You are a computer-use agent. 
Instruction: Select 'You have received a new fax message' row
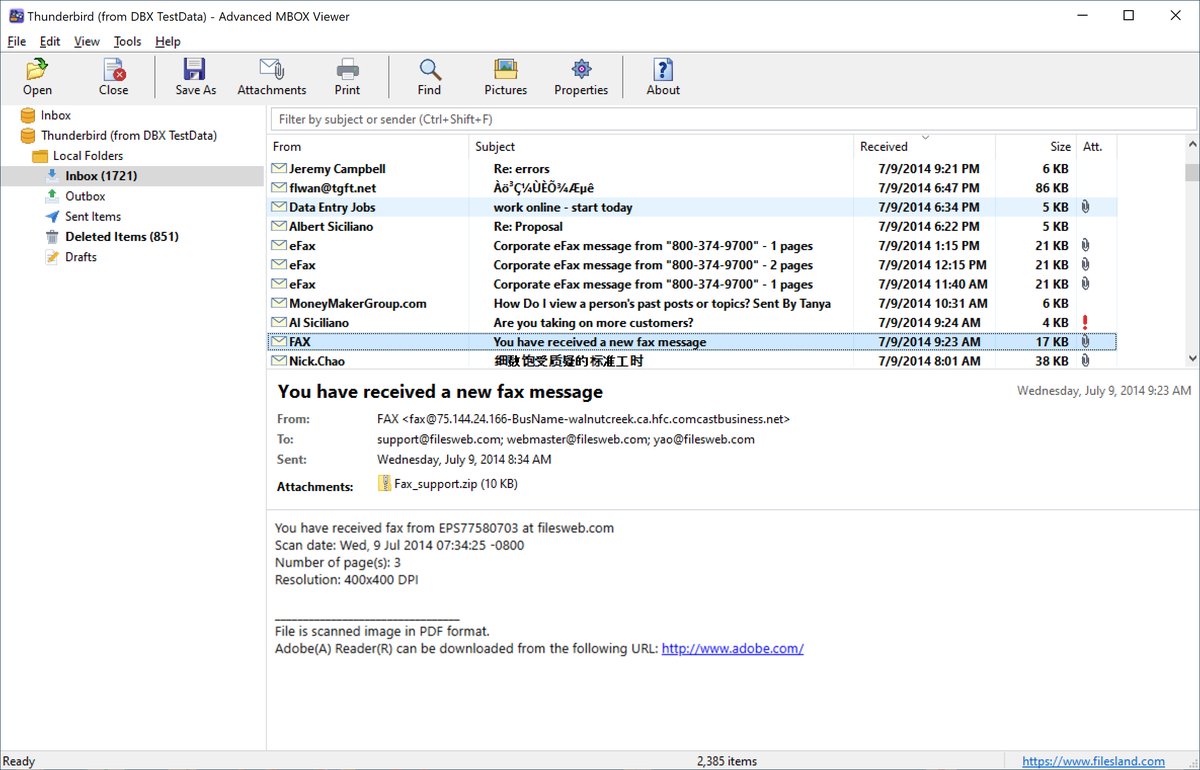click(692, 341)
